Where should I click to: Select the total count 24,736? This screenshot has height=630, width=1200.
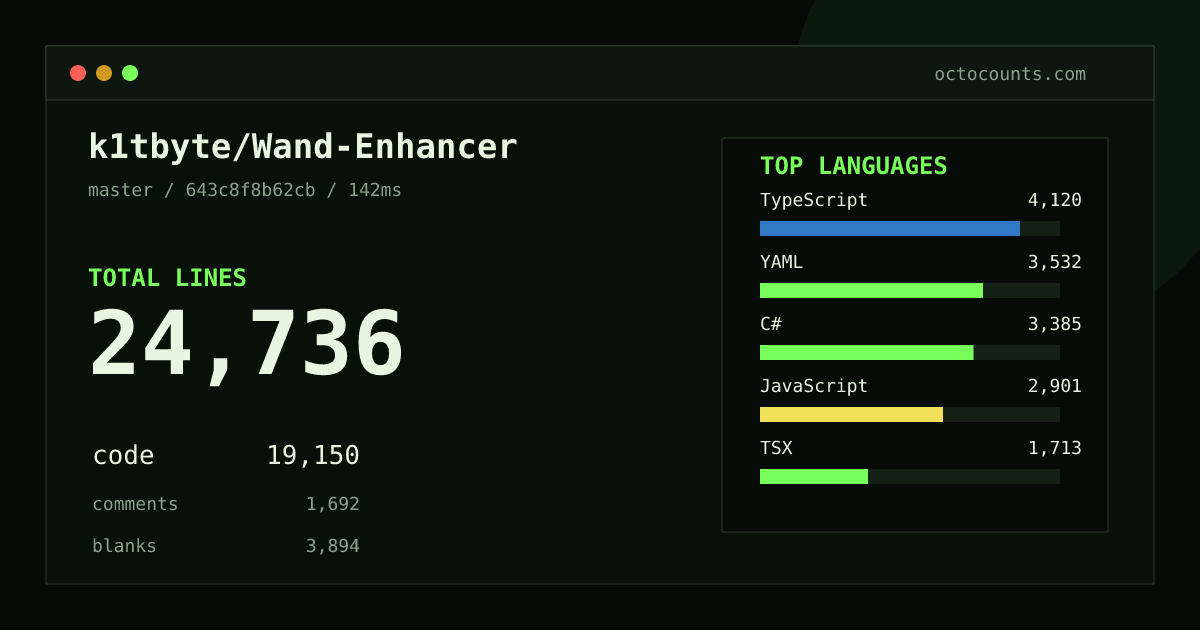coord(247,344)
